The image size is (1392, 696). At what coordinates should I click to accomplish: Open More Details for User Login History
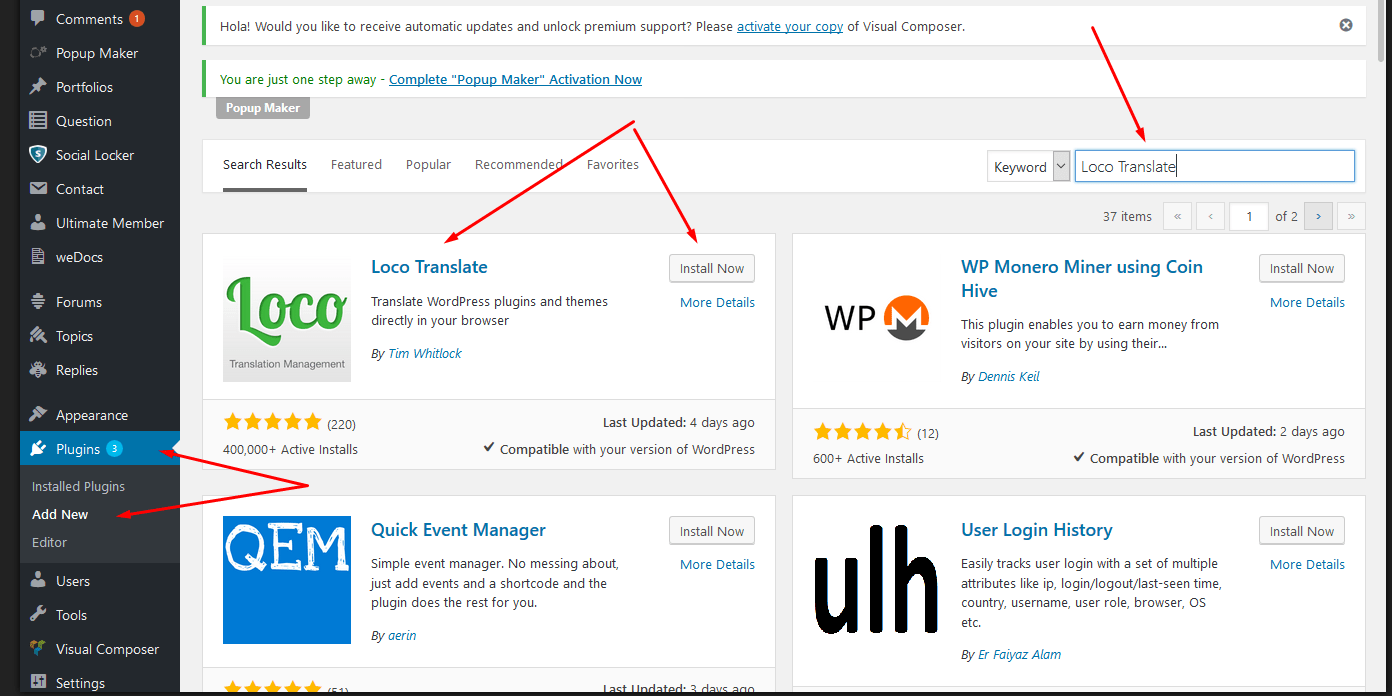click(x=1307, y=565)
